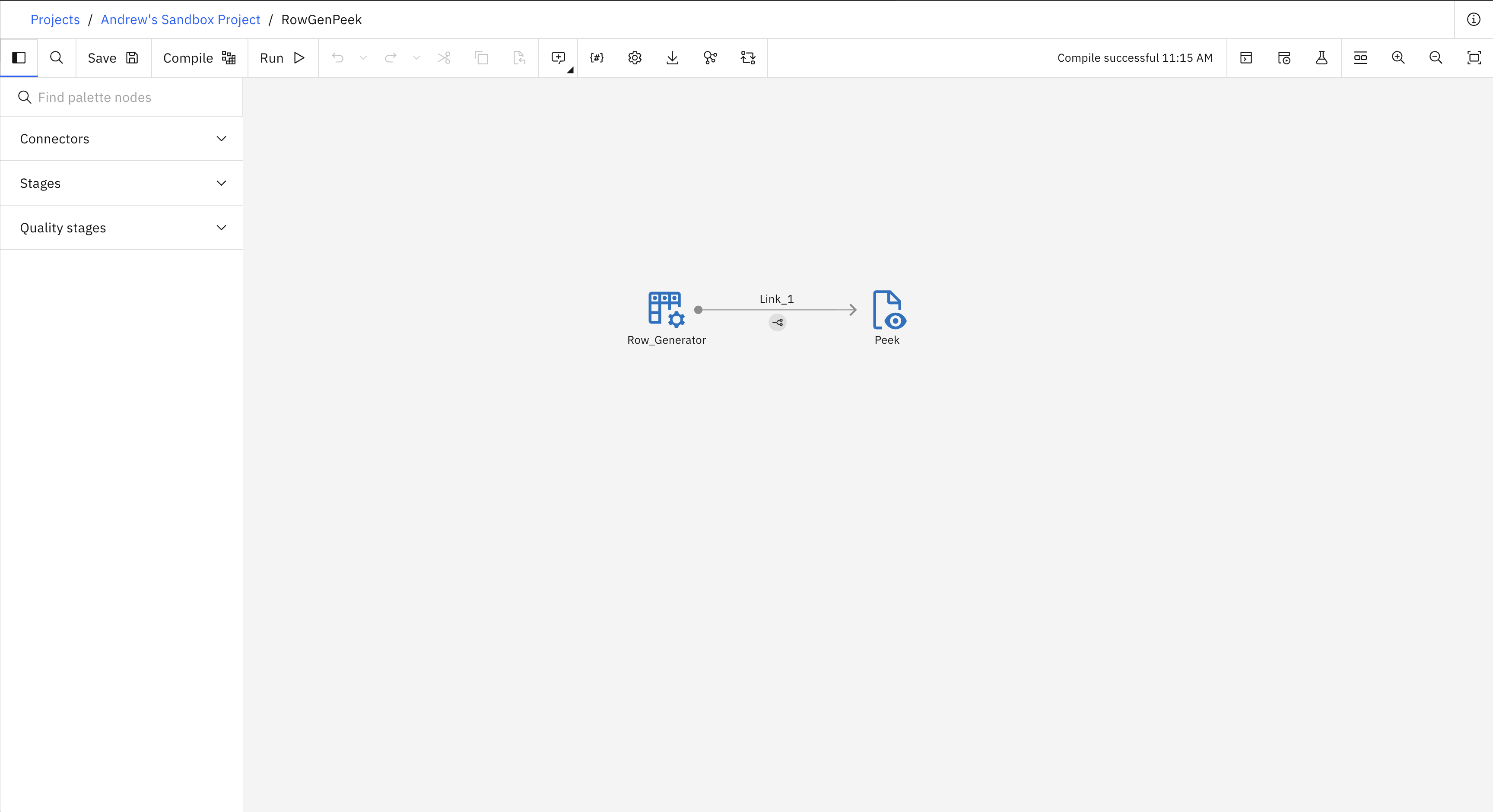Click the download arrow icon

[672, 58]
